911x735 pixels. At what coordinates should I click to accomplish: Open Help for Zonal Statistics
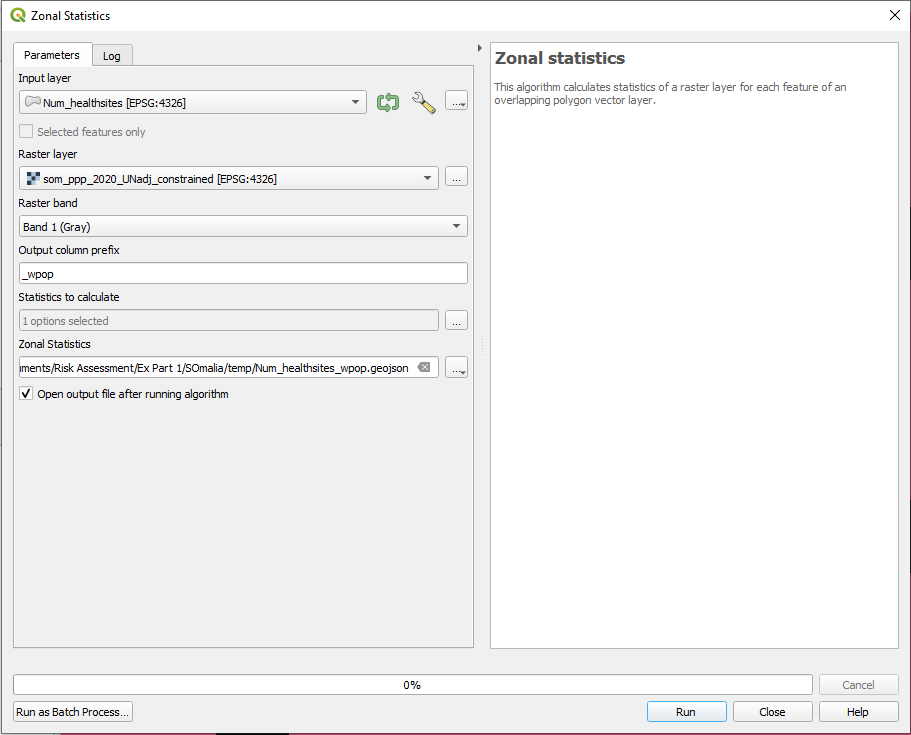[x=858, y=712]
